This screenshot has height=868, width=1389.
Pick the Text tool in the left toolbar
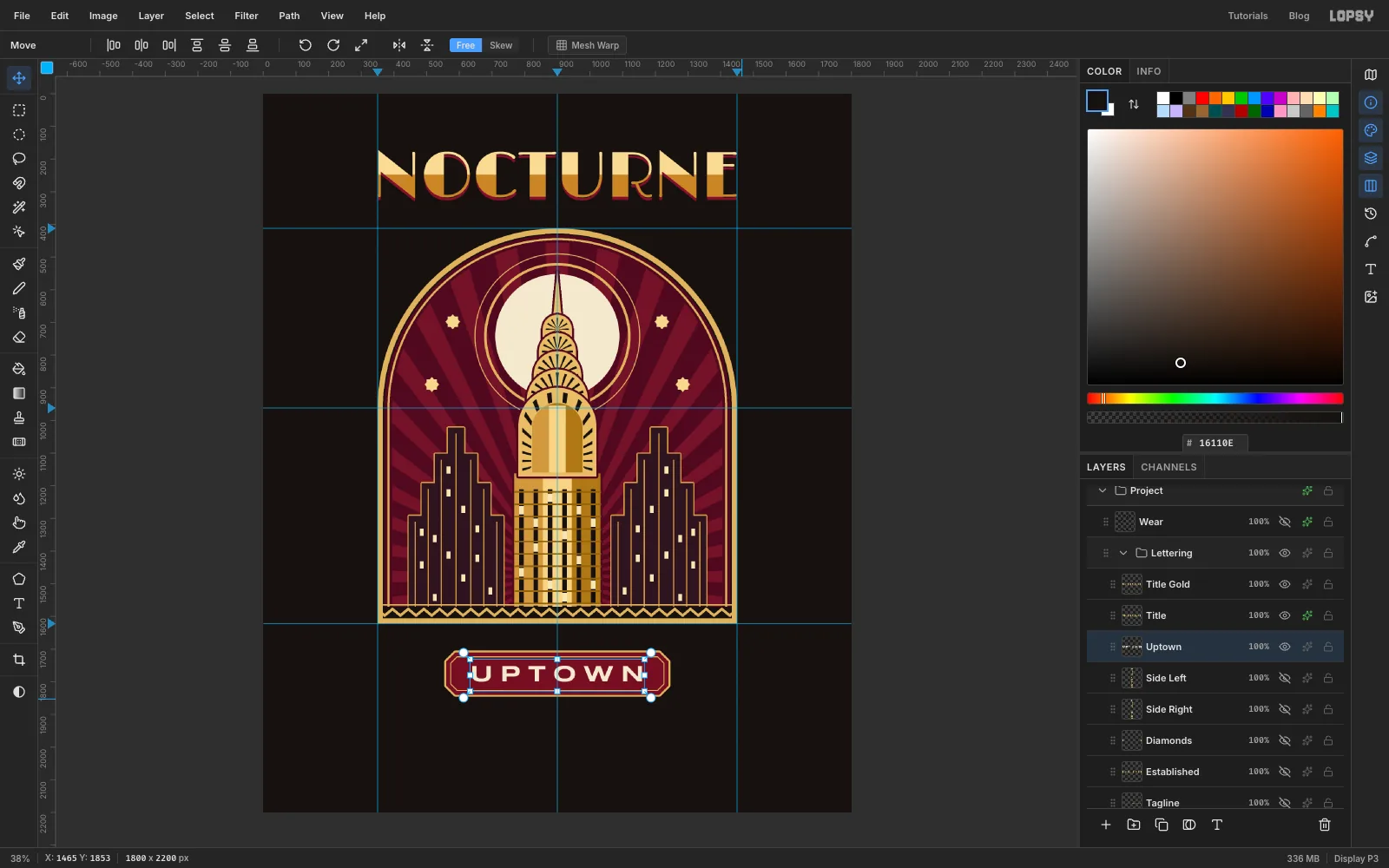click(x=19, y=603)
